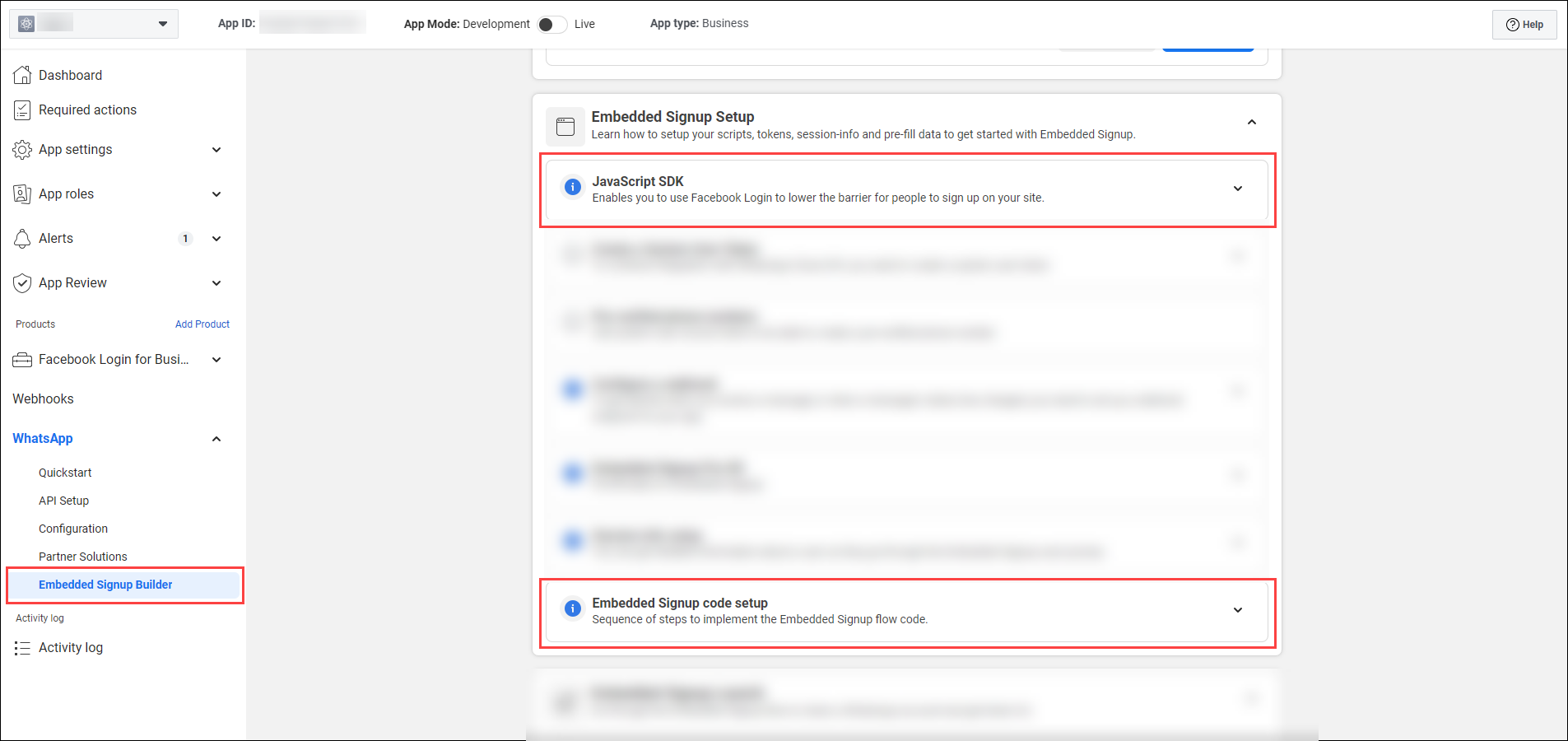Viewport: 1568px width, 741px height.
Task: Click the Alerts bell icon
Action: click(x=22, y=239)
